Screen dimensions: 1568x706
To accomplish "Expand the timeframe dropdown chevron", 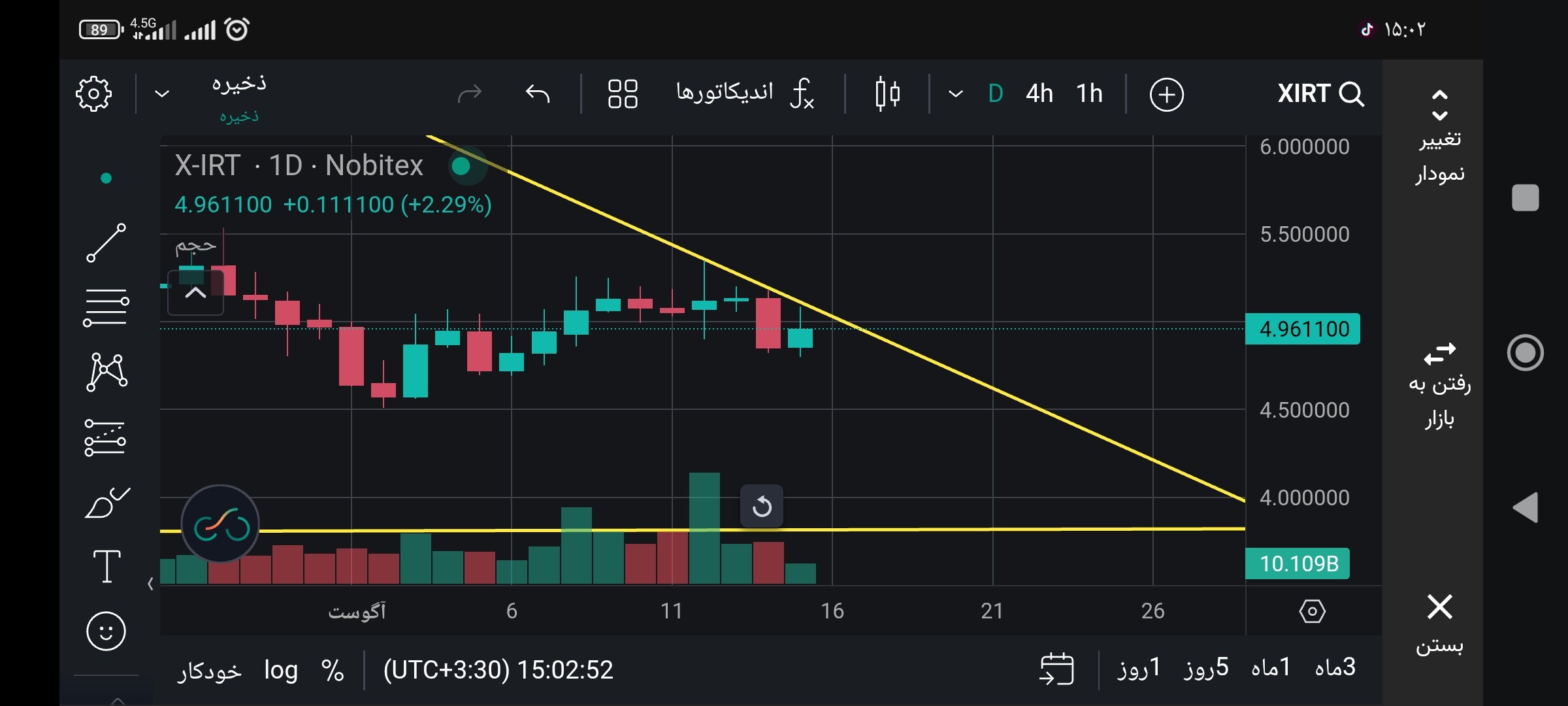I will coord(955,94).
